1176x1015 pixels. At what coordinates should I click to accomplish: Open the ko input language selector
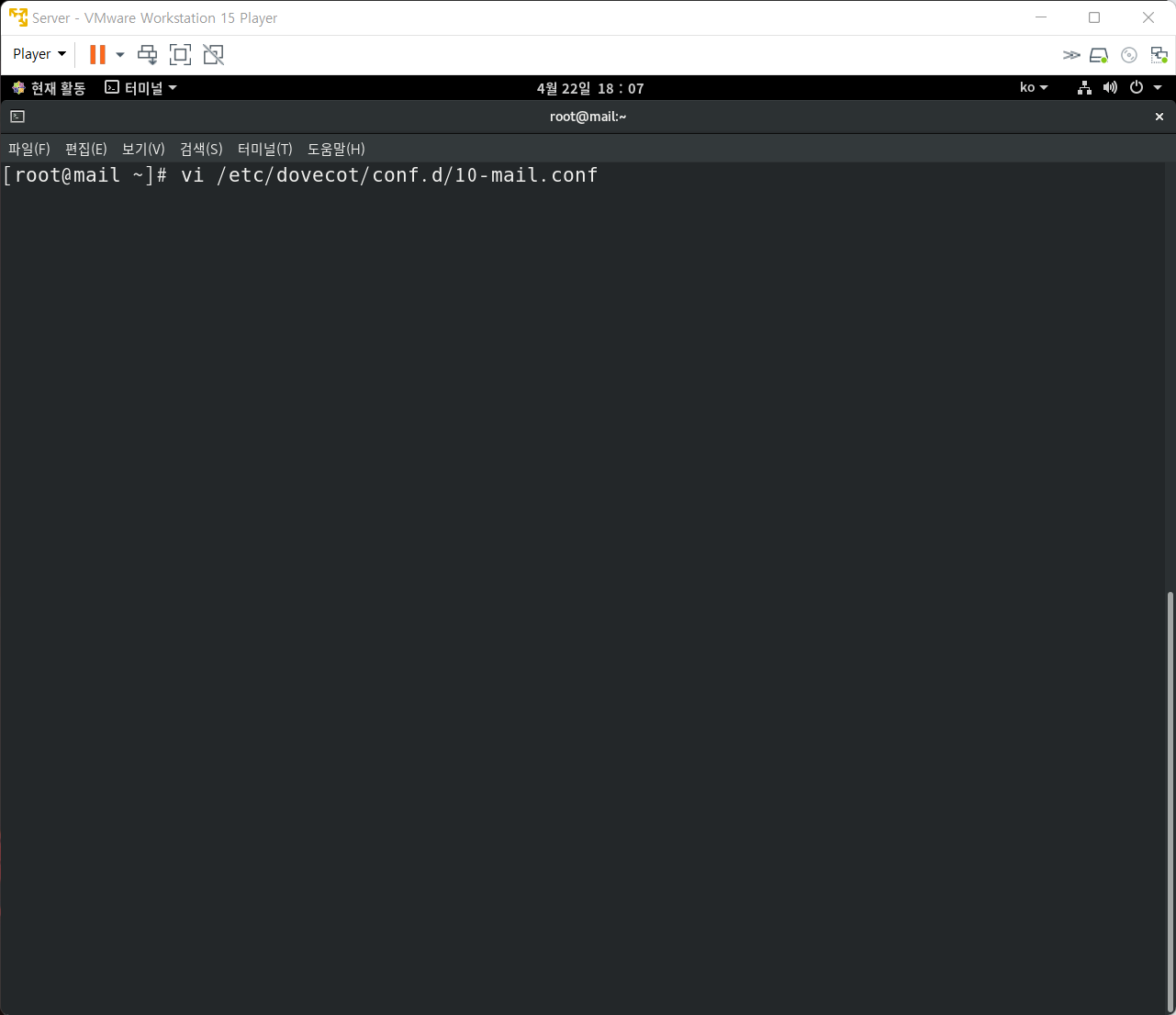1034,87
